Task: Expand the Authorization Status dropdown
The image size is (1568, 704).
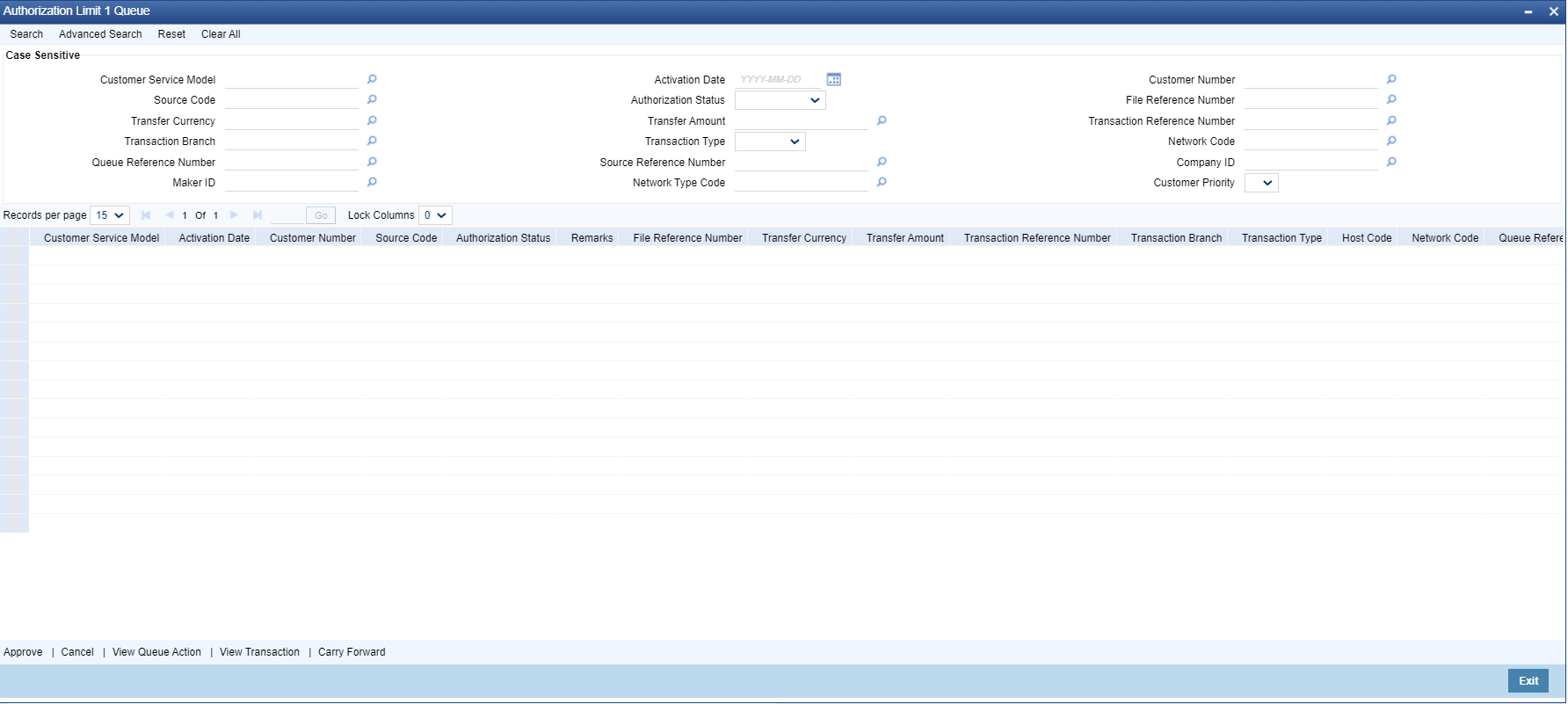Action: [780, 100]
